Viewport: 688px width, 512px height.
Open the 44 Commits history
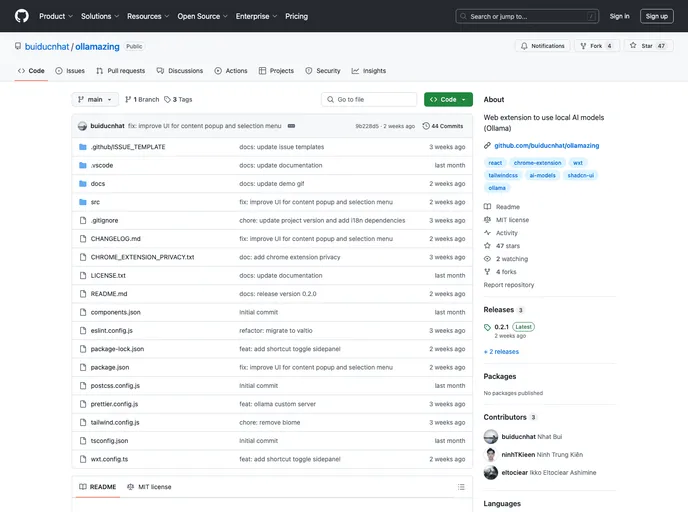(443, 126)
